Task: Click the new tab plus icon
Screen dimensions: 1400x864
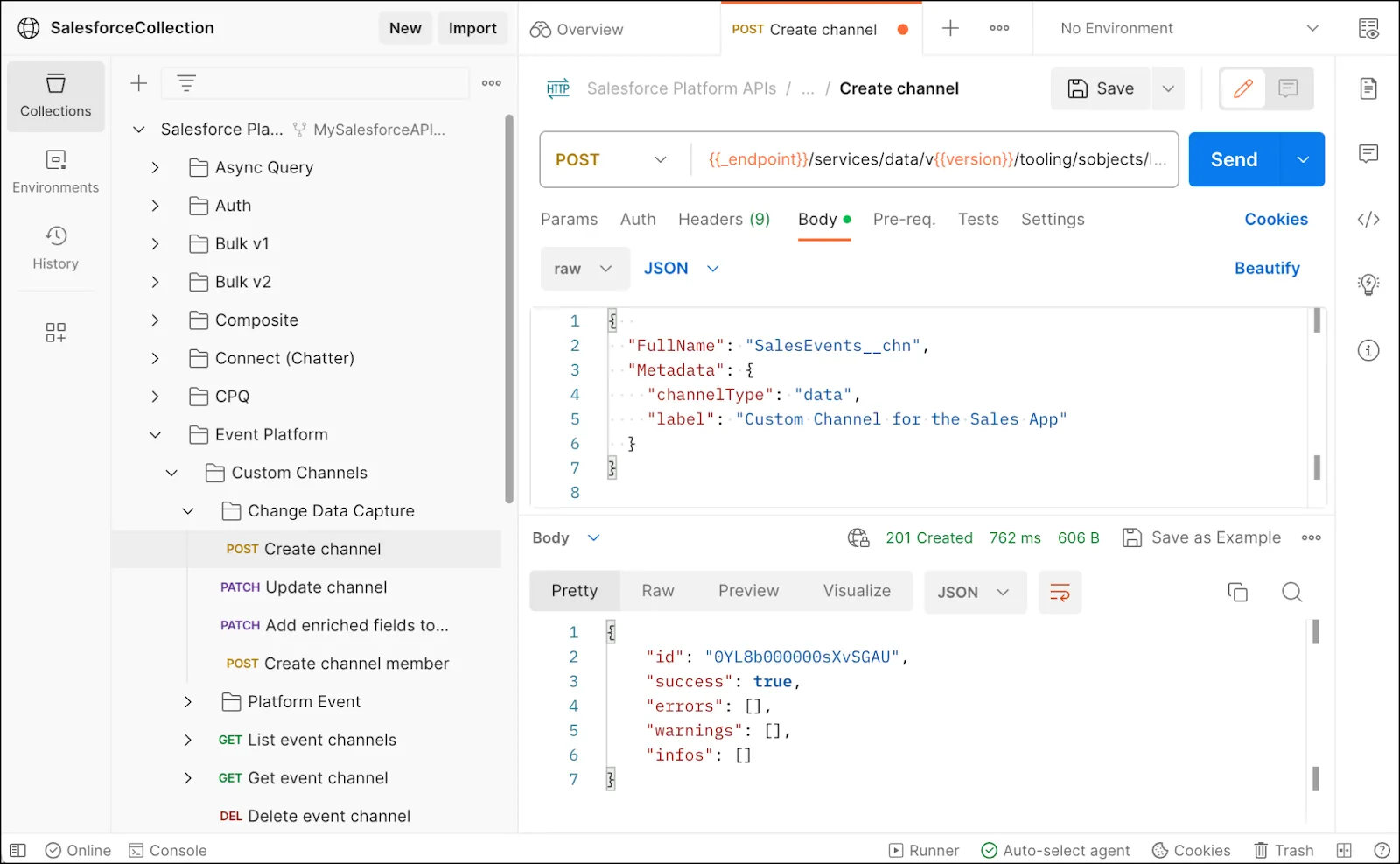Action: [x=950, y=28]
